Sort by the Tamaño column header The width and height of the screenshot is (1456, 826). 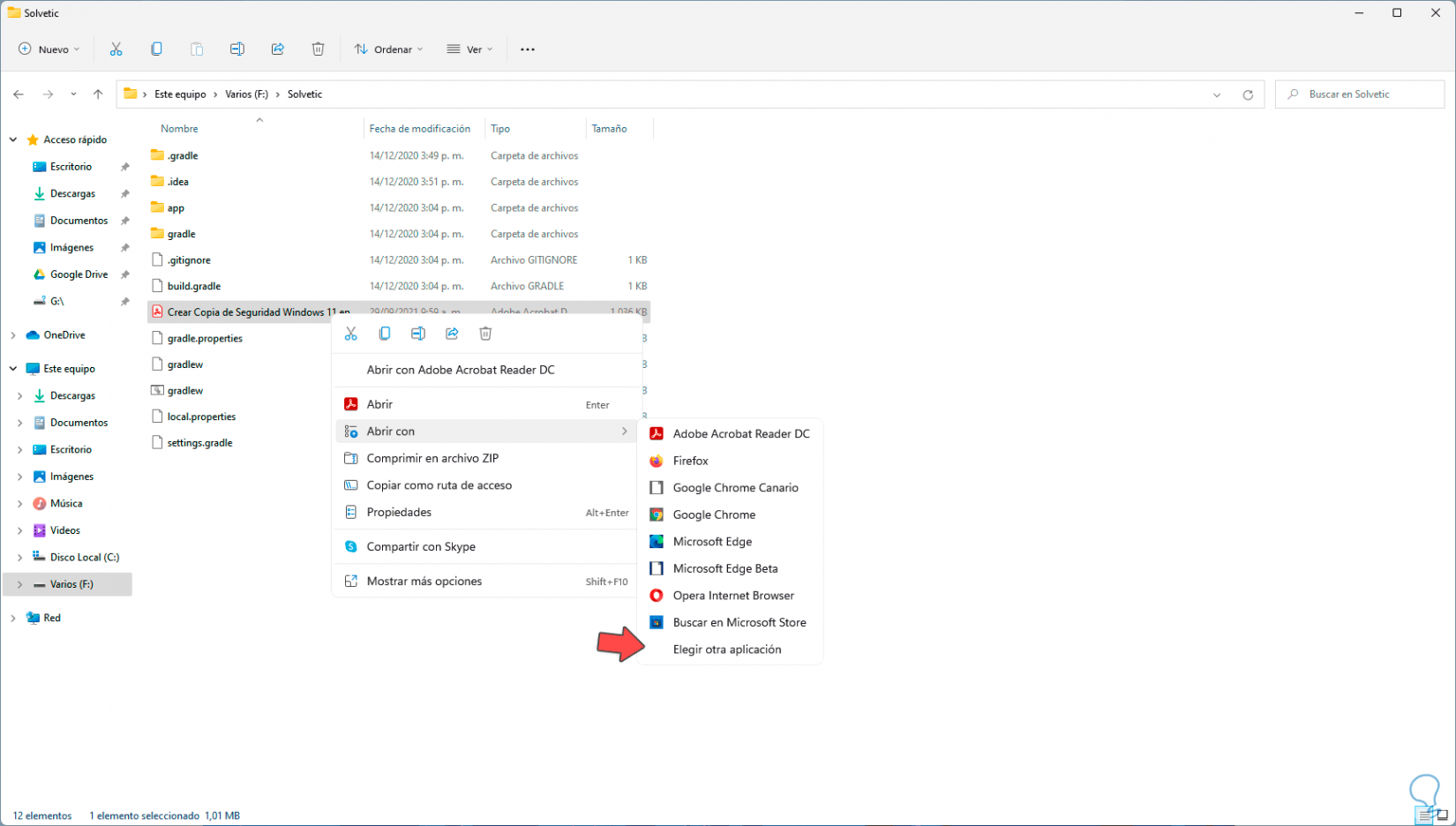pyautogui.click(x=609, y=129)
